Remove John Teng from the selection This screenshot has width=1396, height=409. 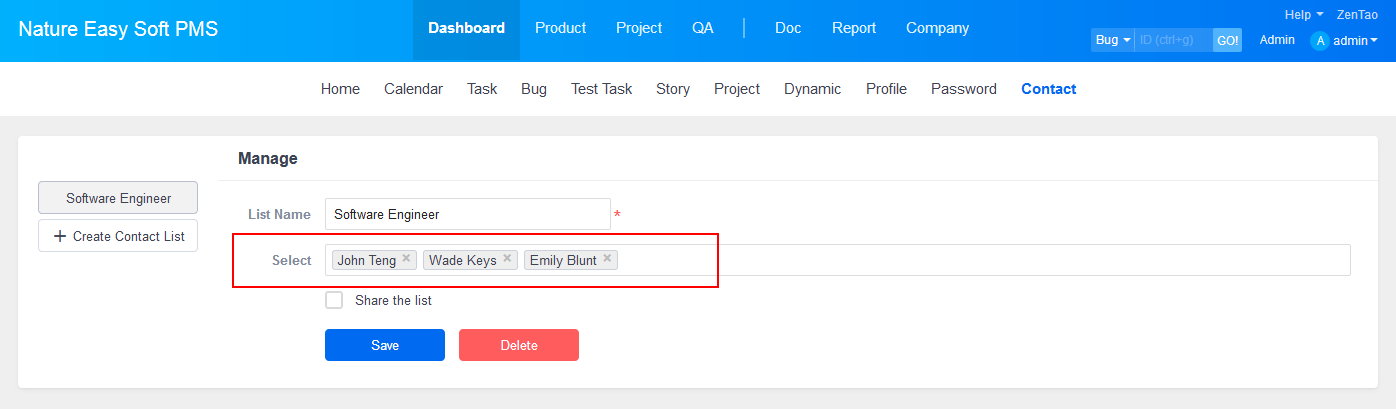tap(406, 259)
